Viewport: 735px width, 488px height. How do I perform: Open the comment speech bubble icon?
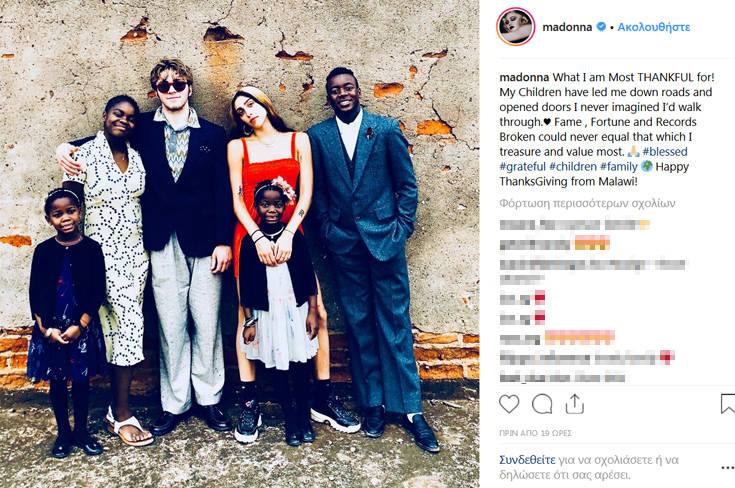pos(542,404)
